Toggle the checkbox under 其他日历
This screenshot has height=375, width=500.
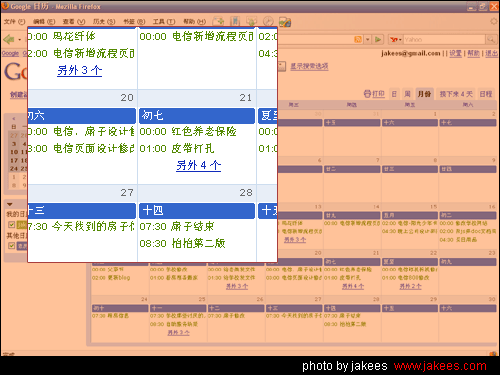point(12,246)
